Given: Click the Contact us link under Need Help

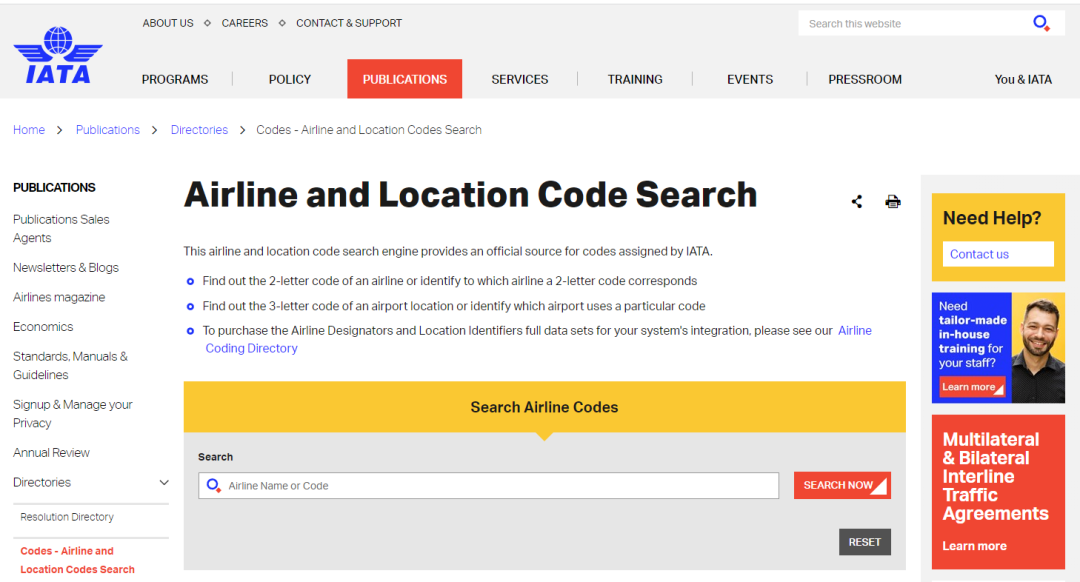Looking at the screenshot, I should click(979, 254).
